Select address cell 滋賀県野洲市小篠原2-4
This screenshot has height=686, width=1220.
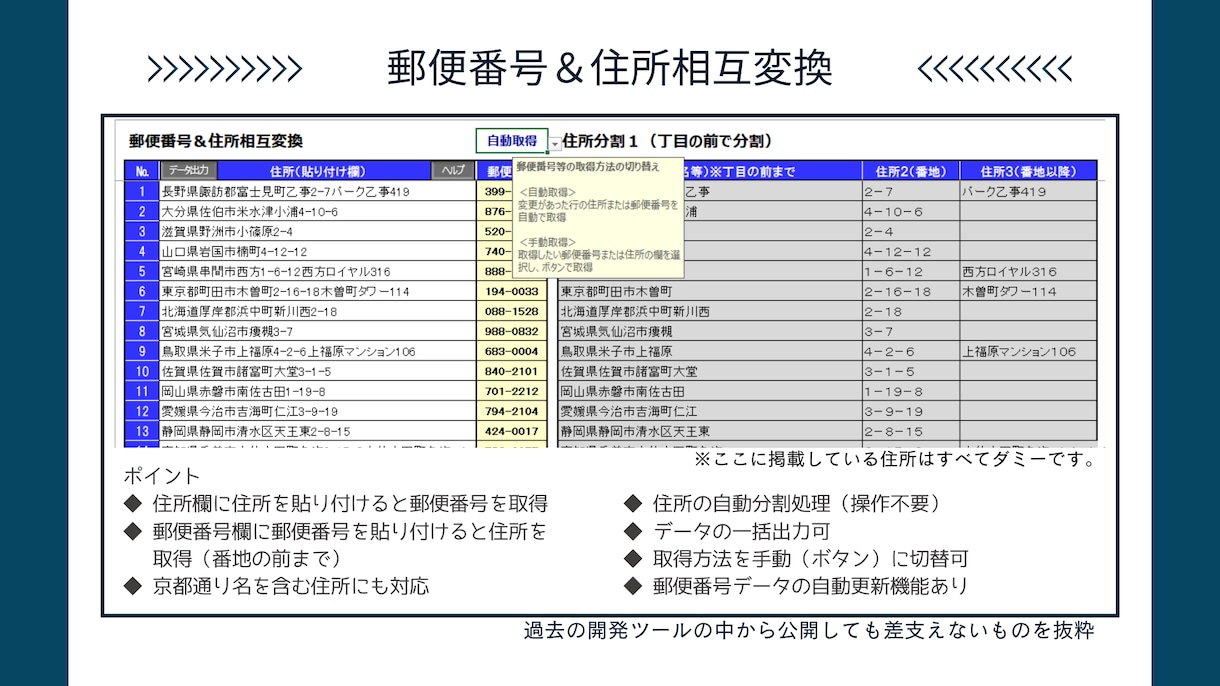[317, 231]
